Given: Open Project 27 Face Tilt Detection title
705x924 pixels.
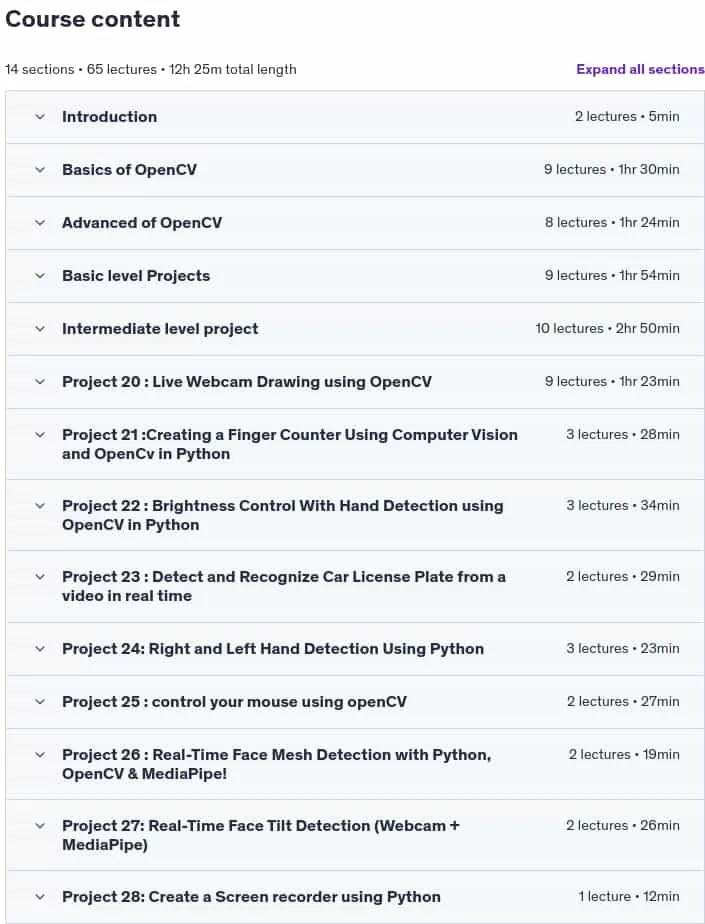Looking at the screenshot, I should pyautogui.click(x=261, y=835).
